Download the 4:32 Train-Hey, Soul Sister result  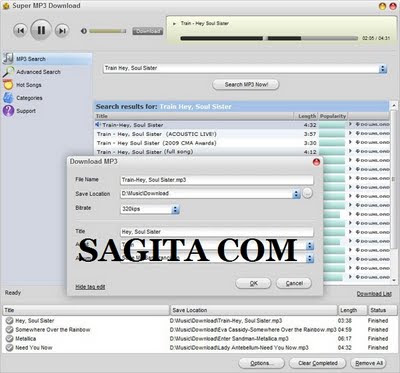(372, 124)
